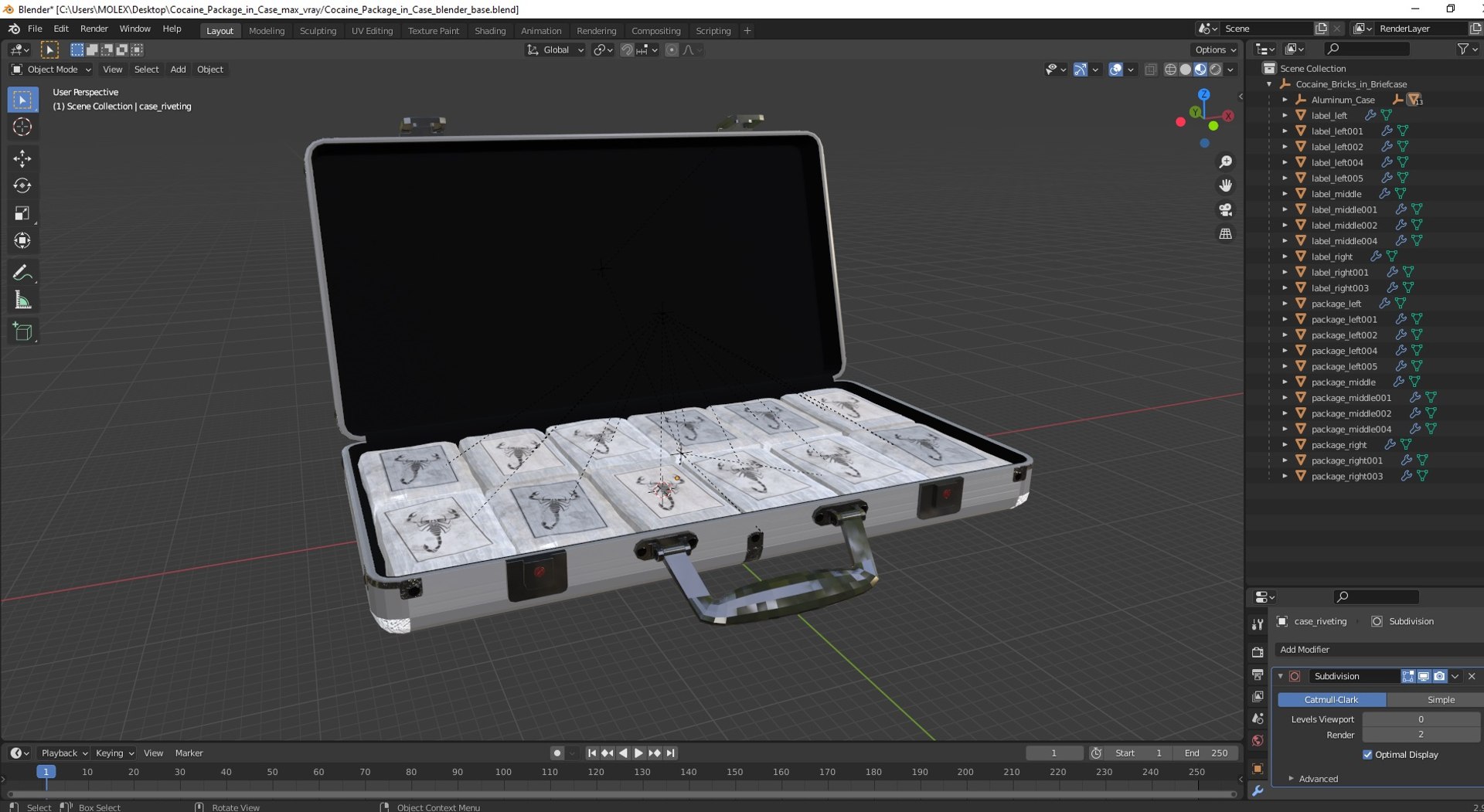Select the 3D Cursor tool
The height and width of the screenshot is (812, 1484).
pos(22,127)
